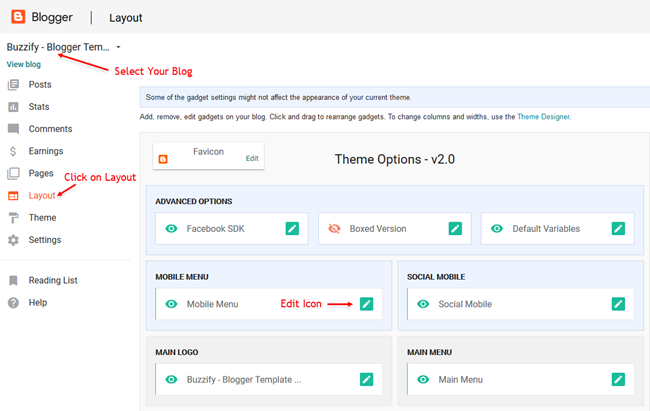Open the Theme Designer link
Screen dimensions: 650x411
point(543,117)
